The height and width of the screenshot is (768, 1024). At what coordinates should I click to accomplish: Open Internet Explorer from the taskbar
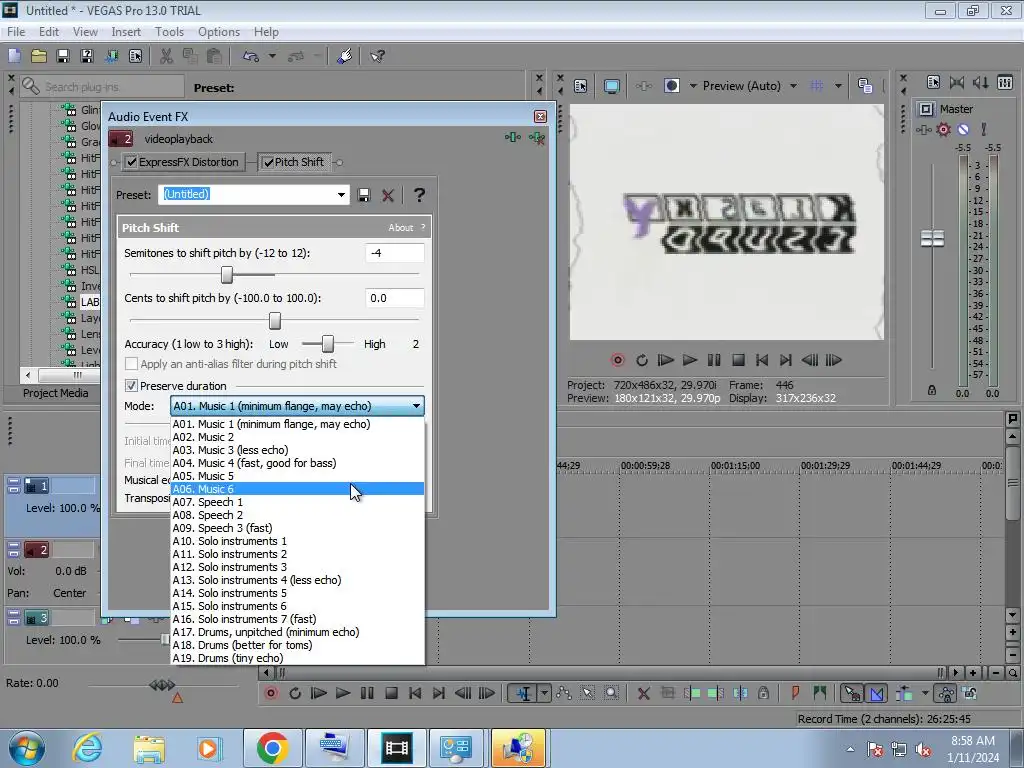[x=87, y=748]
